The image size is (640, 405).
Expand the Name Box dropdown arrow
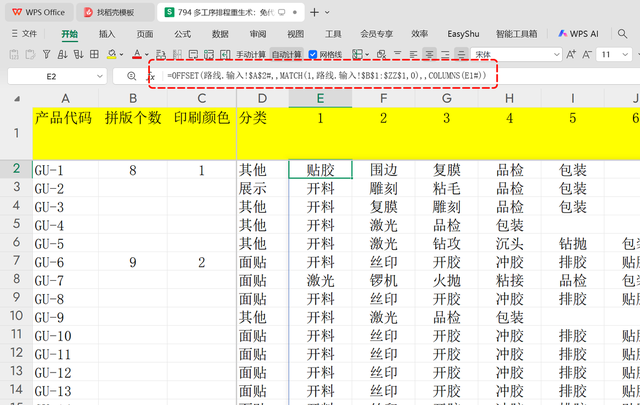point(100,76)
